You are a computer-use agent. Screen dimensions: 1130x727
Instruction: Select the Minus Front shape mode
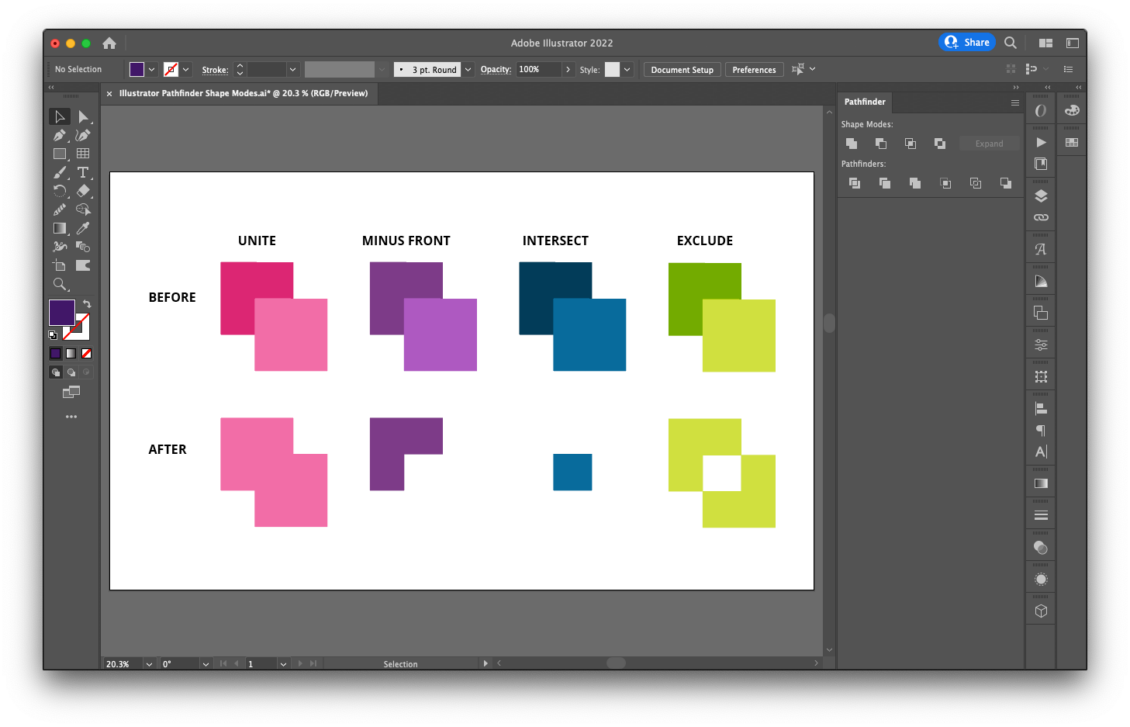point(881,143)
